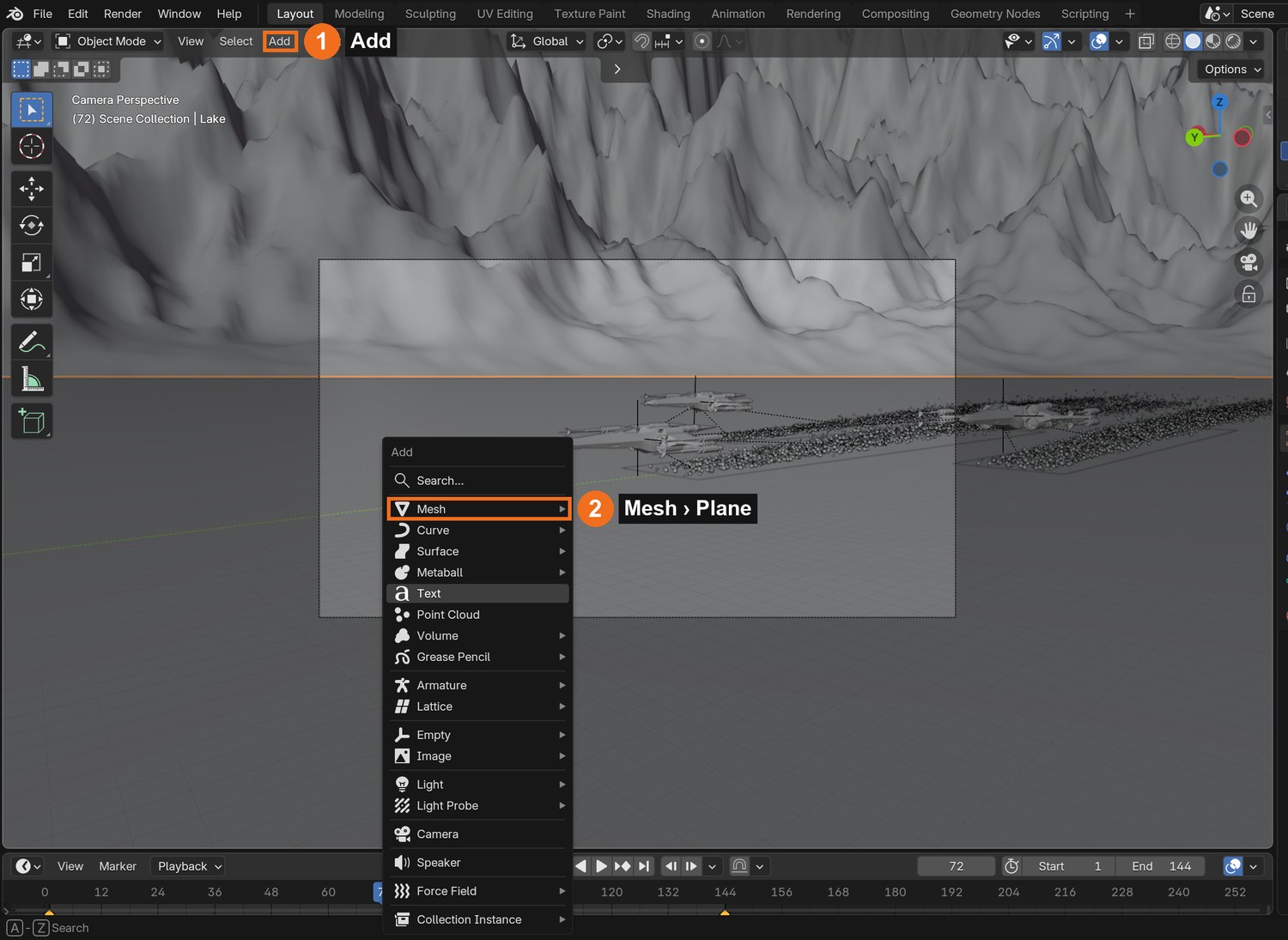The image size is (1288, 940).
Task: Open the Playback dropdown in timeline
Action: pyautogui.click(x=189, y=866)
